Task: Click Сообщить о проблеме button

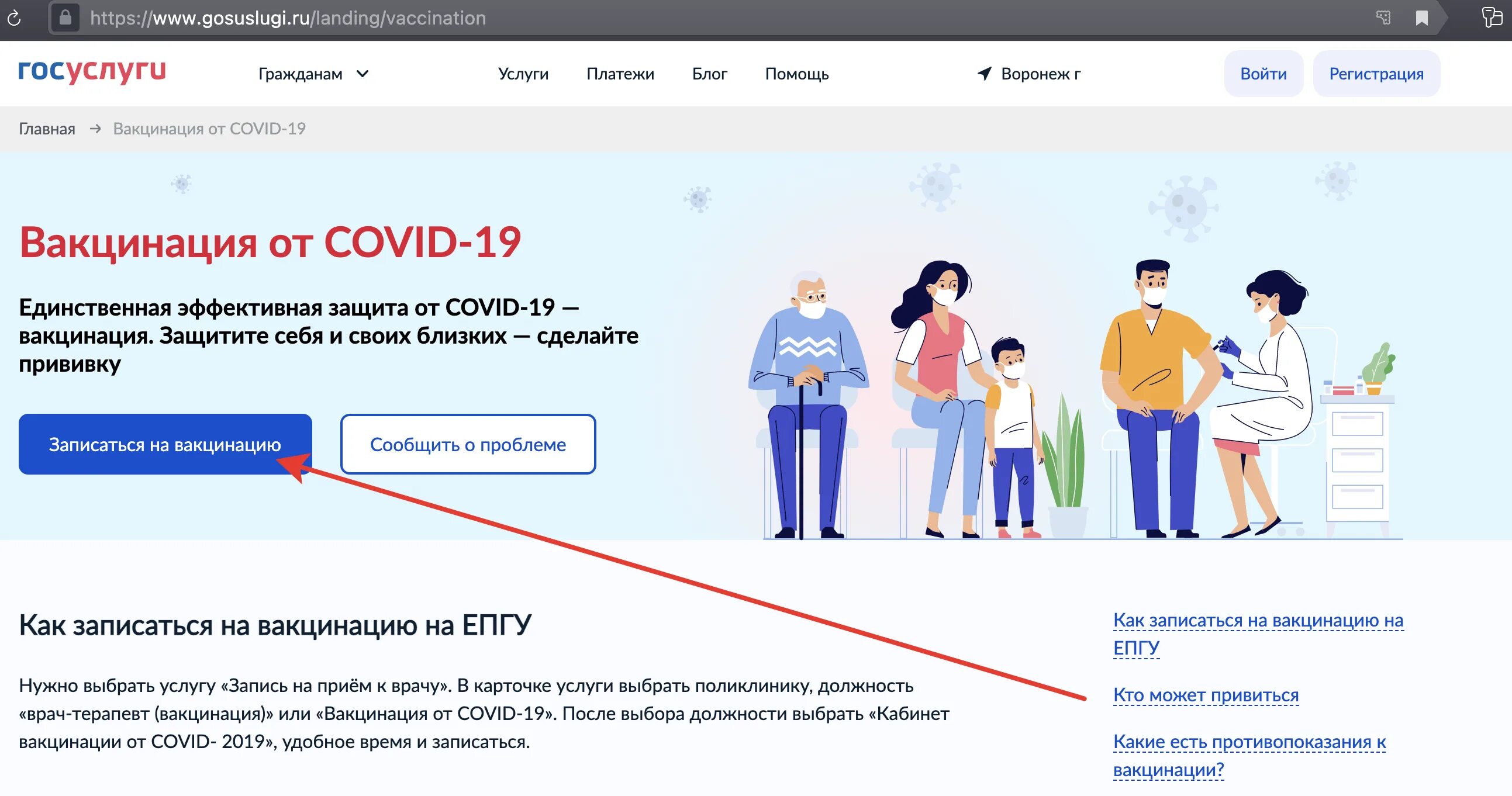Action: pyautogui.click(x=468, y=444)
